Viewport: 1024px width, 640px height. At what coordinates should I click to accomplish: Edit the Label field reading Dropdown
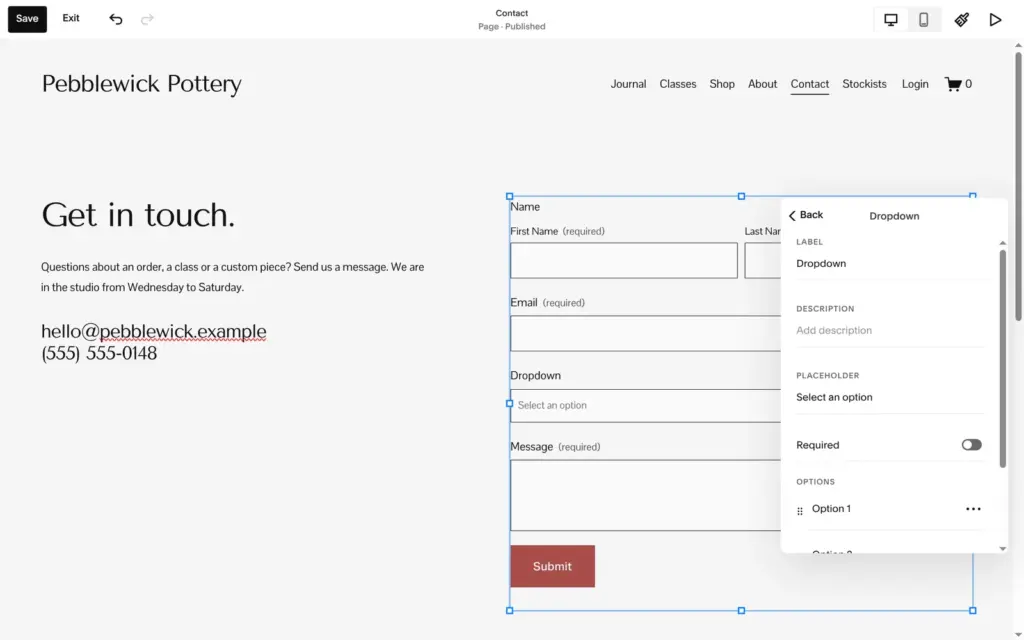[x=889, y=264]
